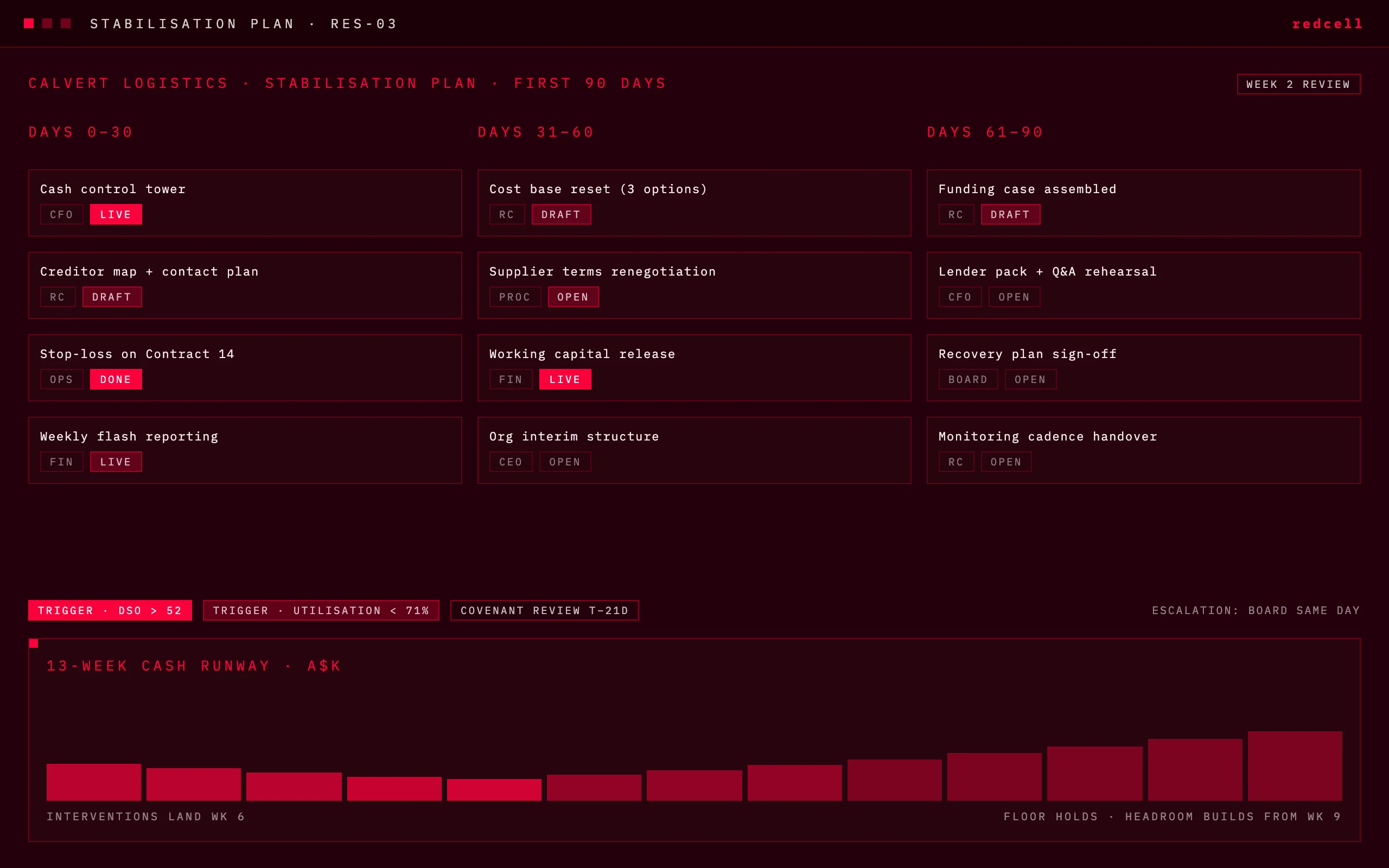This screenshot has width=1389, height=868.
Task: Open the redcell brand logo
Action: point(1327,23)
